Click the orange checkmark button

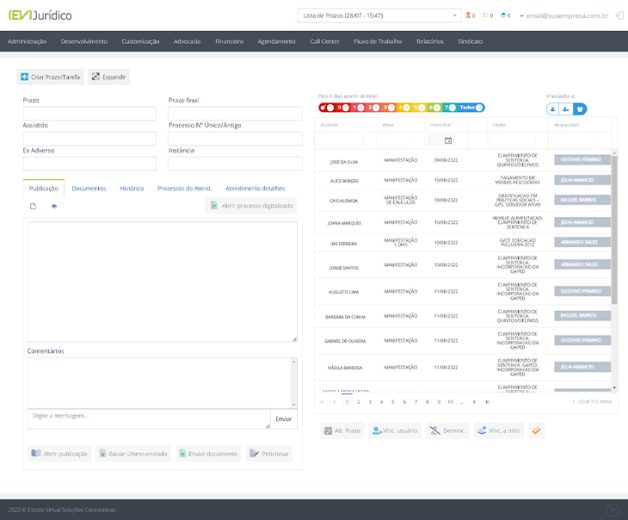536,430
